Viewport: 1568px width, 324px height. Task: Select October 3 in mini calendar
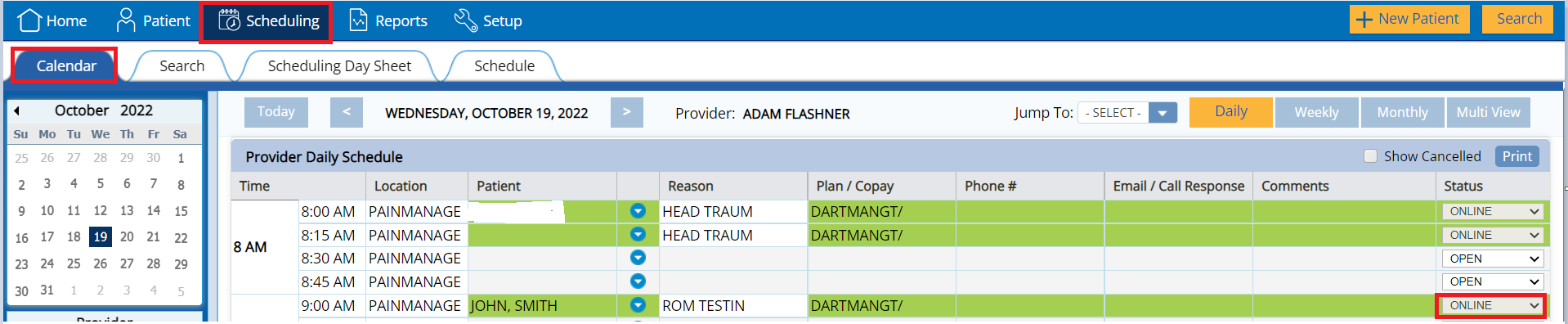click(x=47, y=184)
